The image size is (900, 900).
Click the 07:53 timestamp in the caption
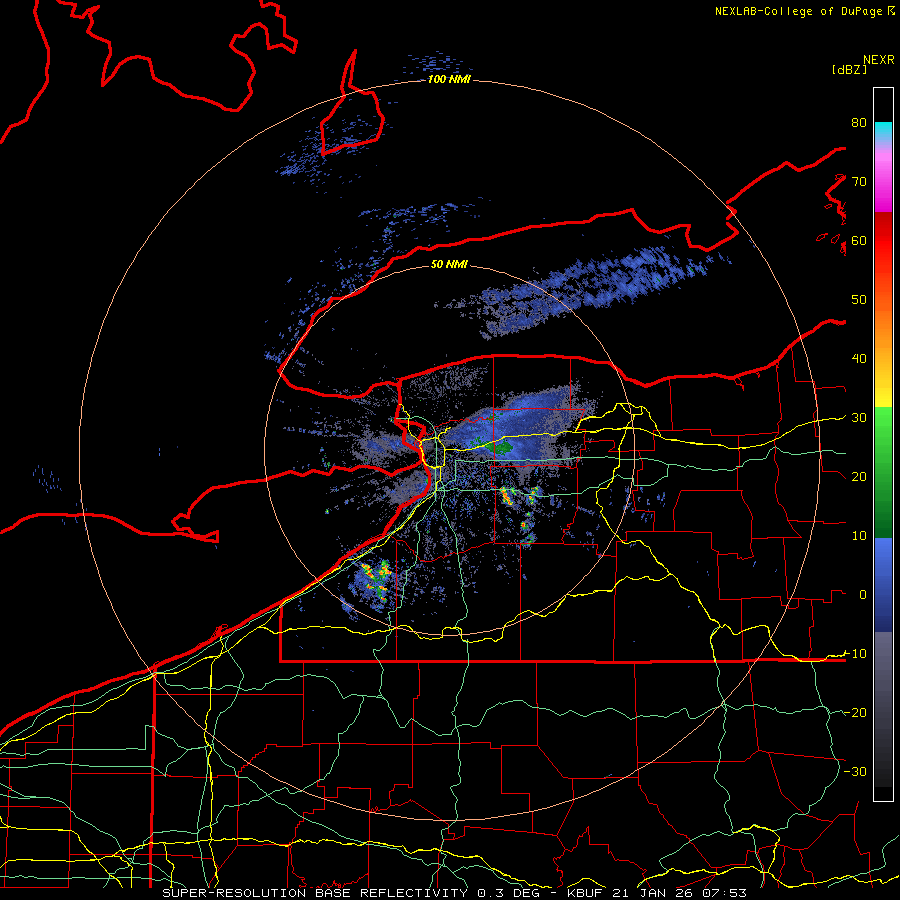[x=724, y=893]
